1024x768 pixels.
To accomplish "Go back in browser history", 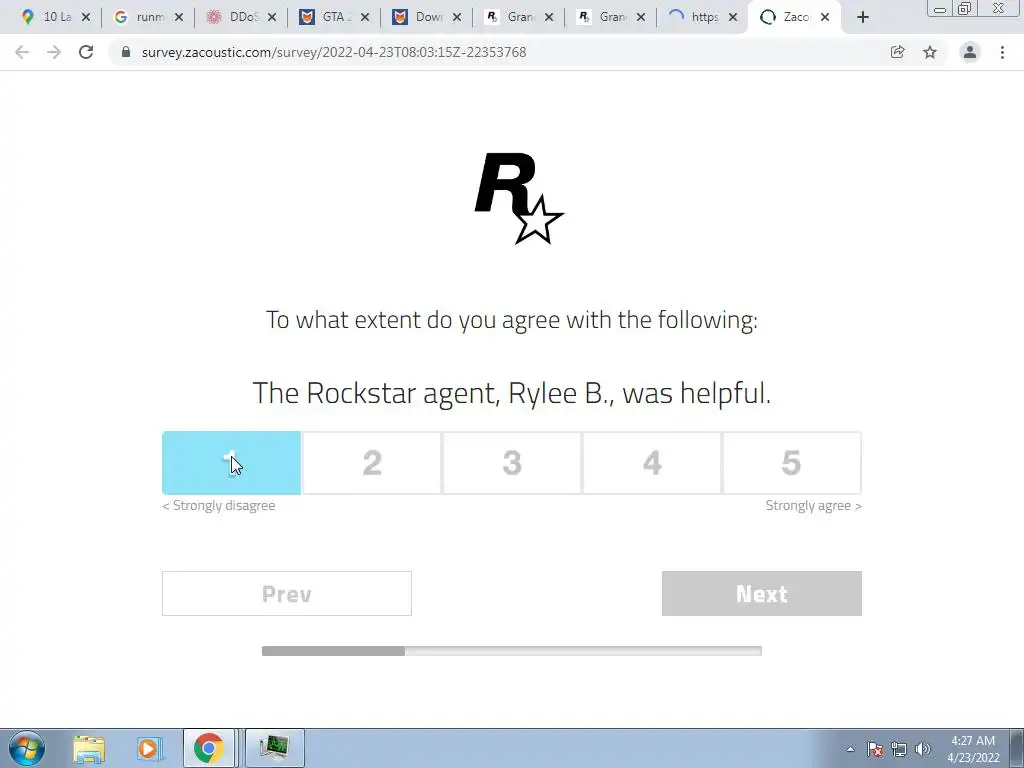I will pos(22,52).
